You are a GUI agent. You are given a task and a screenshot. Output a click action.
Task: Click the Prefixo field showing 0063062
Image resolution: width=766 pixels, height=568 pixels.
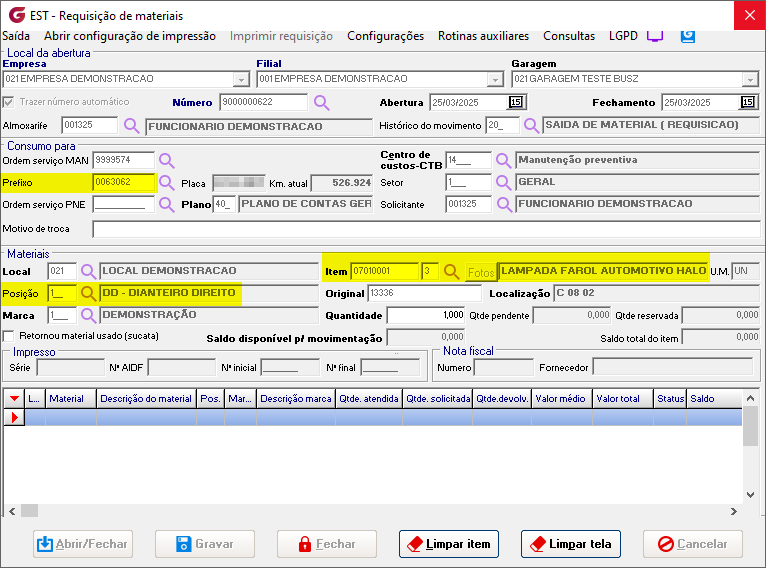124,182
